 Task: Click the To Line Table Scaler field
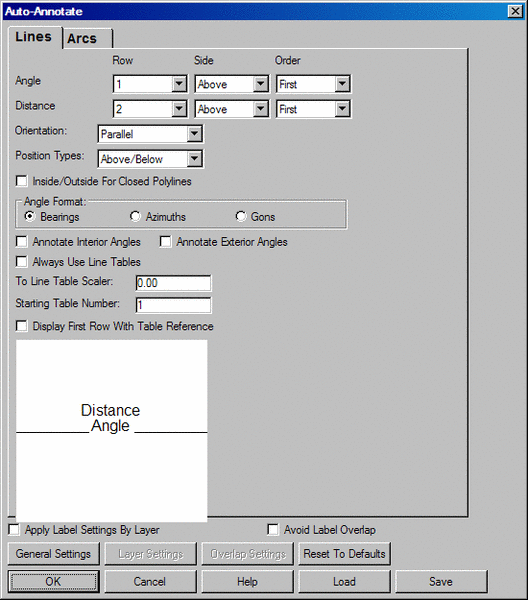pos(173,283)
